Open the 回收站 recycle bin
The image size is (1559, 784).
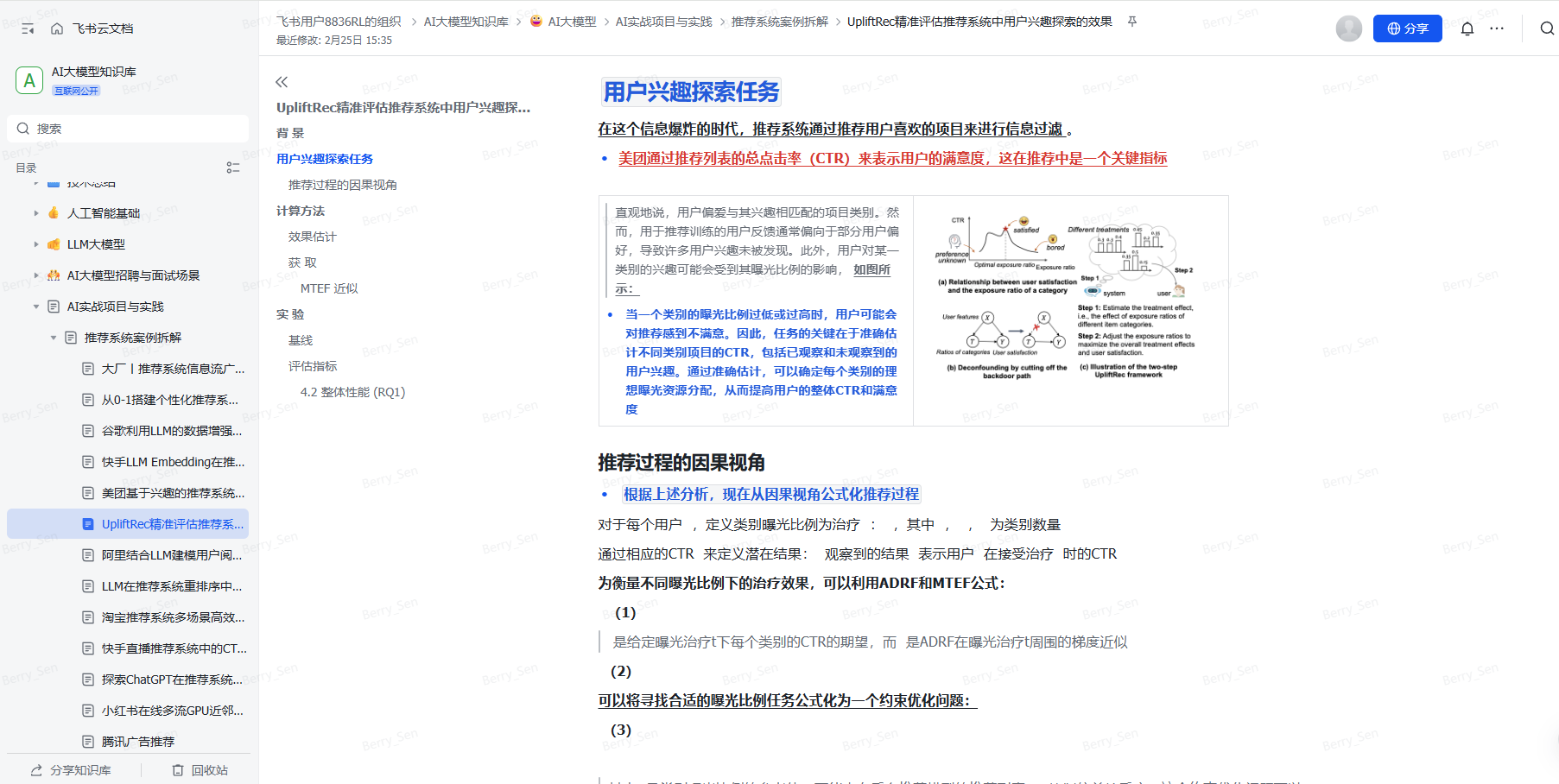pos(200,770)
